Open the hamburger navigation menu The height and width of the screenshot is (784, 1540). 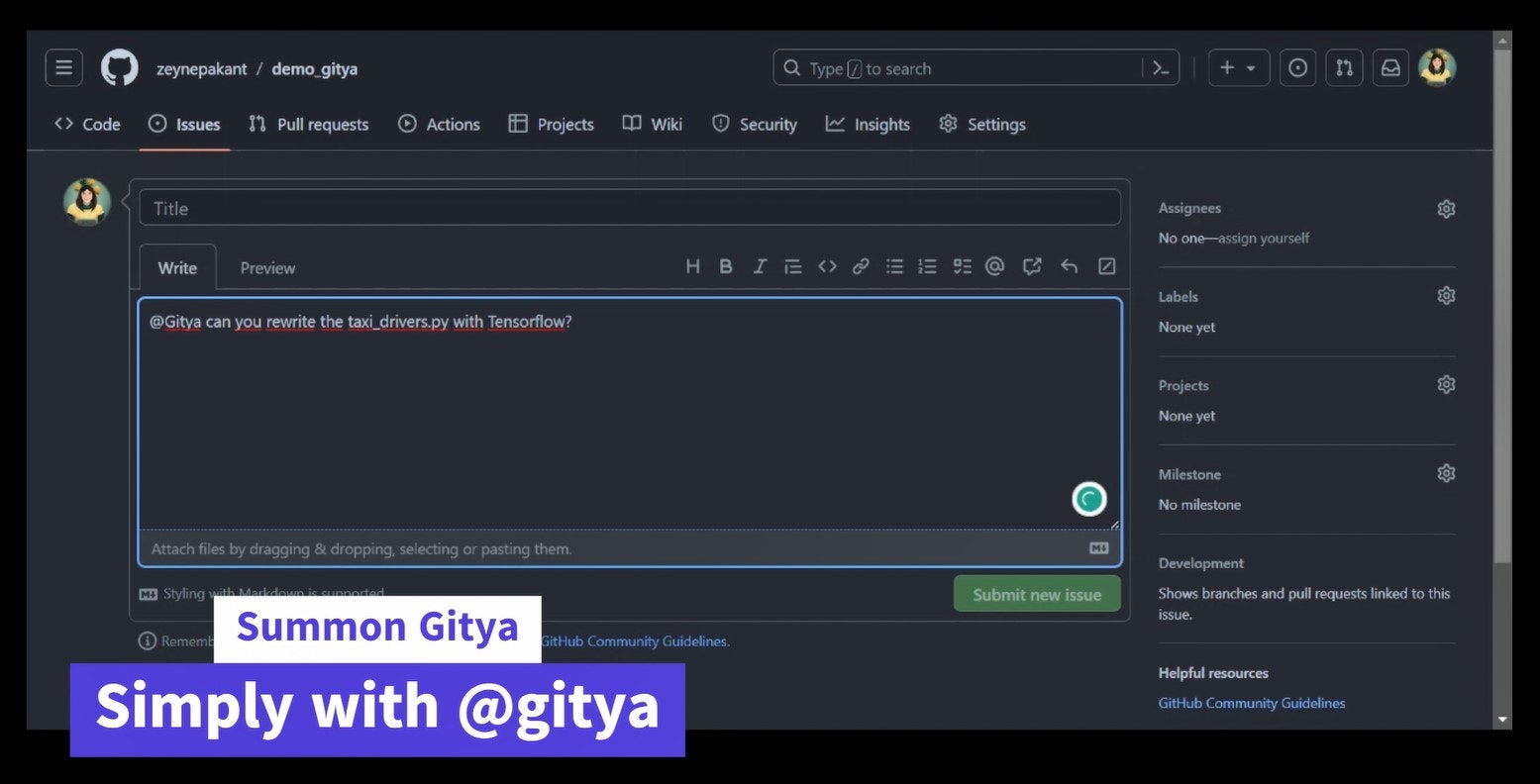pos(63,68)
